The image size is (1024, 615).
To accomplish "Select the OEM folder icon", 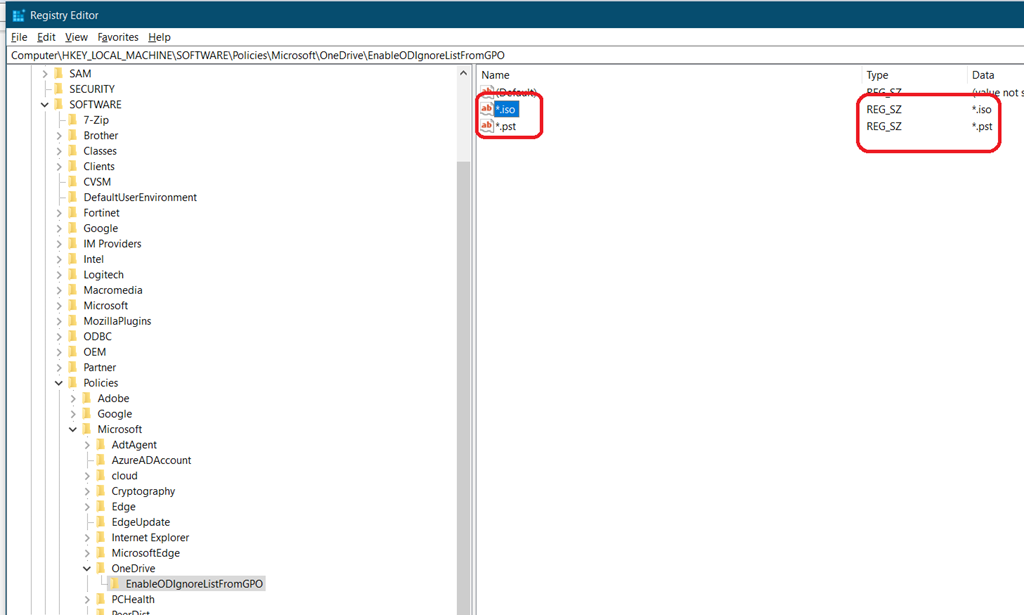I will coord(73,352).
